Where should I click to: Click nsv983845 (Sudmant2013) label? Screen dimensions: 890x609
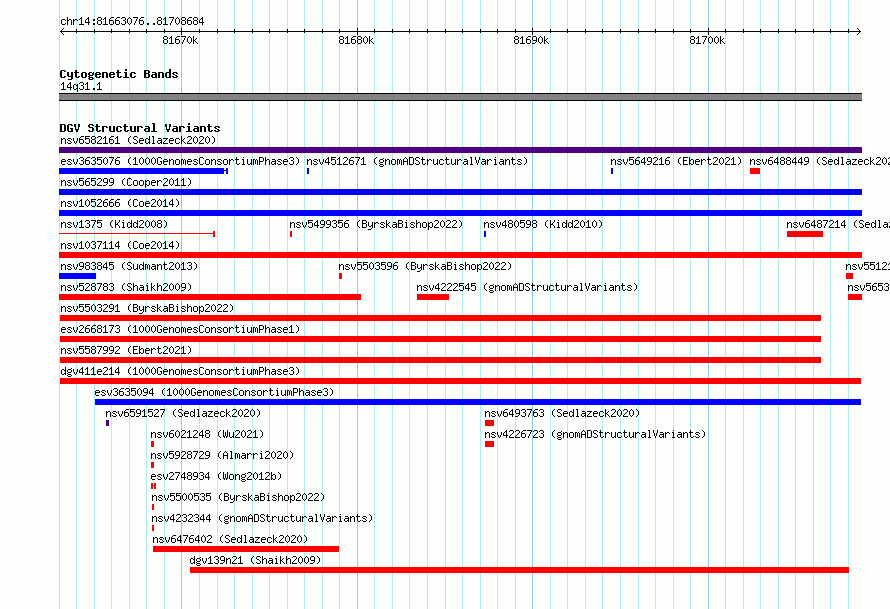click(129, 266)
